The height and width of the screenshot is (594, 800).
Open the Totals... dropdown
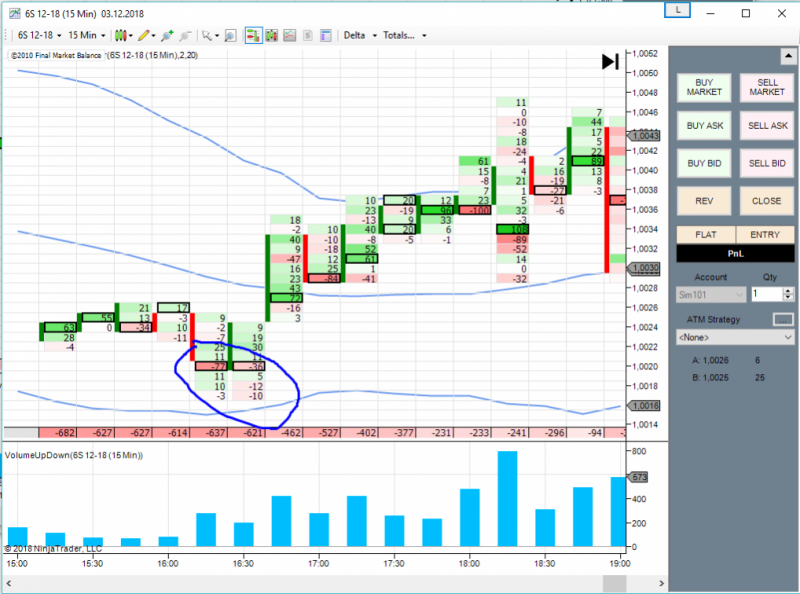coord(405,35)
